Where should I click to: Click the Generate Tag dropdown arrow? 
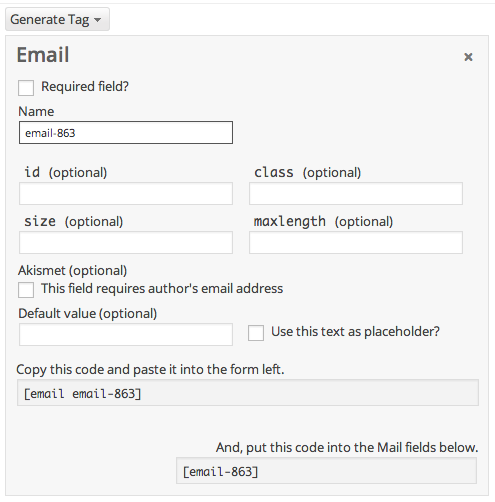click(x=97, y=20)
